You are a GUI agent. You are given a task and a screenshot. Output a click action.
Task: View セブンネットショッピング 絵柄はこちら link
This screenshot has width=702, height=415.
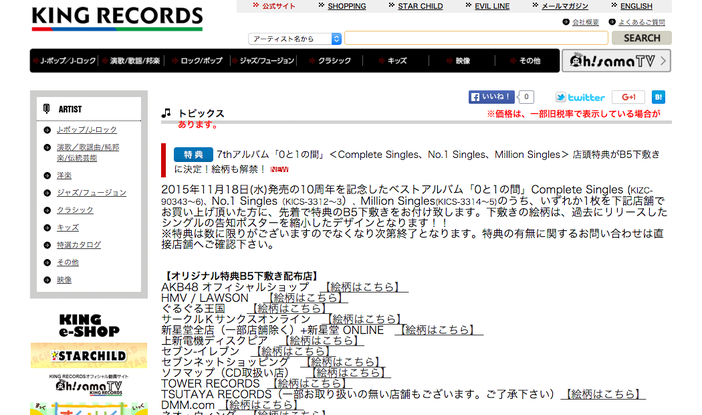[343, 362]
